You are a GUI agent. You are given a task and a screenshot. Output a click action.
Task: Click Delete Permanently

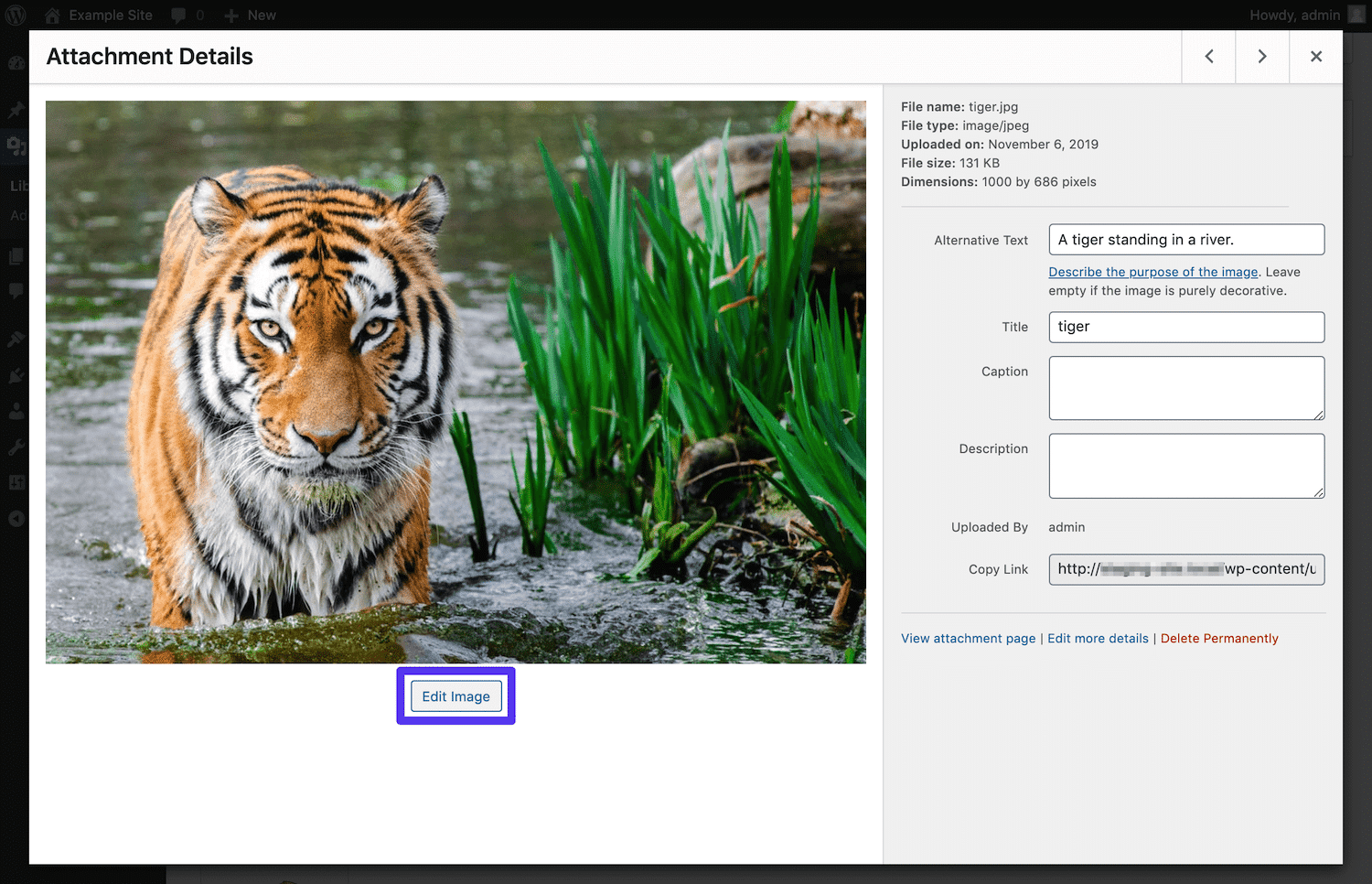(1219, 638)
